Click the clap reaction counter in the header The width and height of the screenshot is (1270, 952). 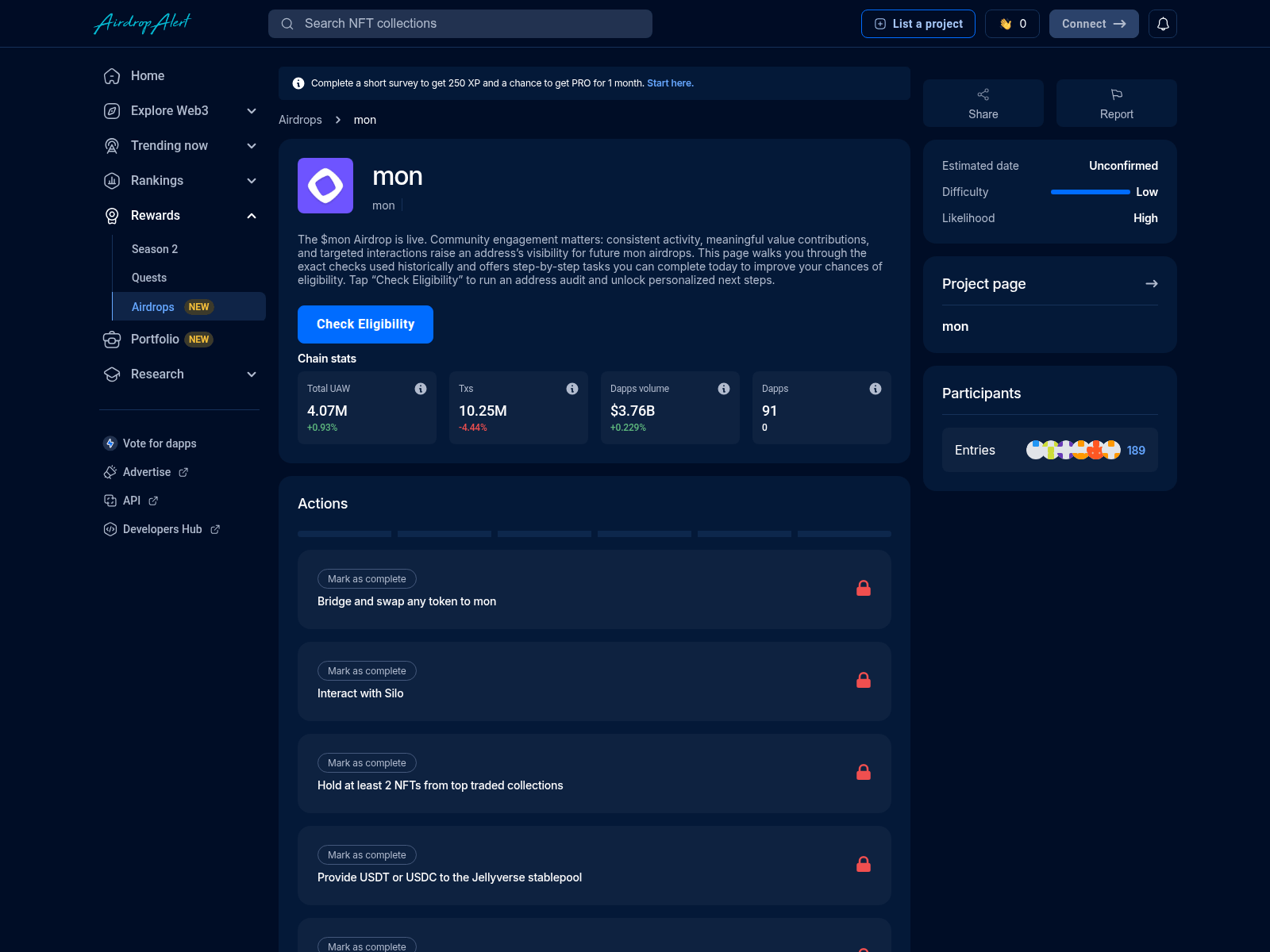pyautogui.click(x=1012, y=23)
